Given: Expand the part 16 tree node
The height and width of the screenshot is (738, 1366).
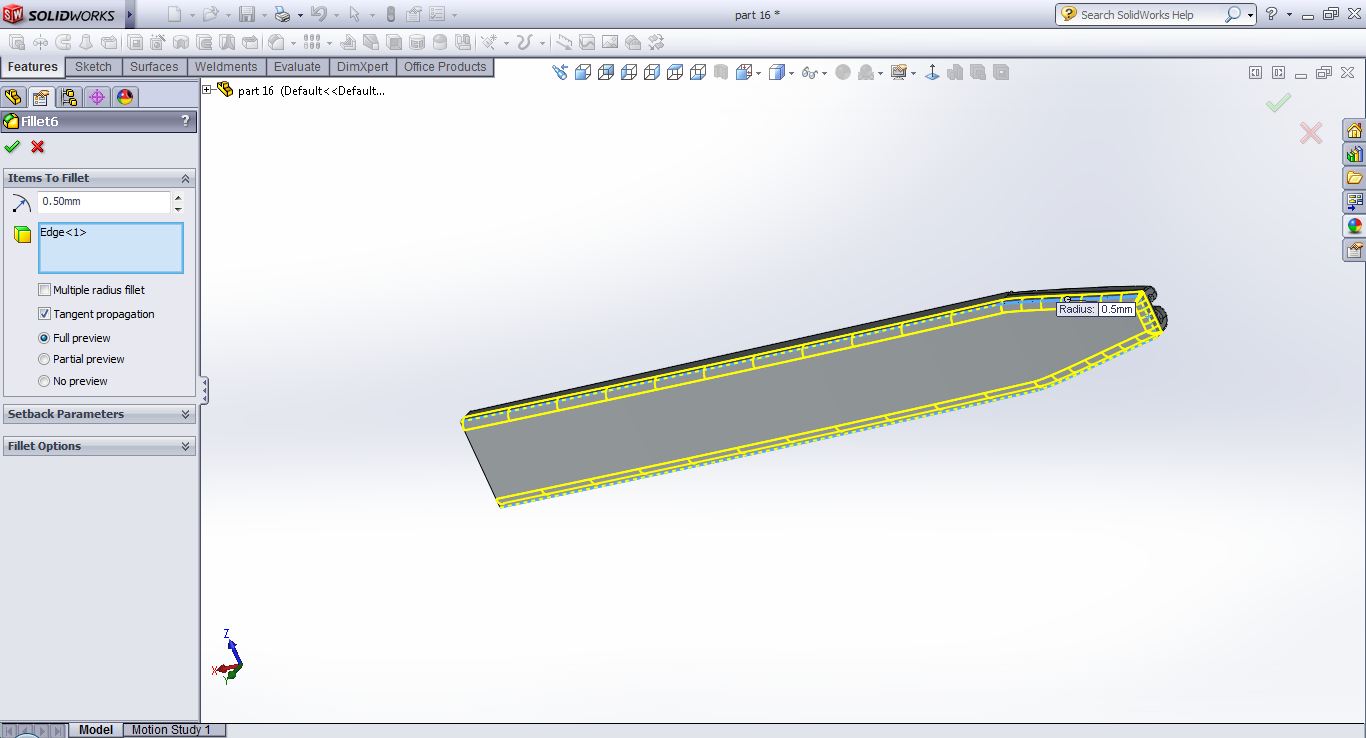Looking at the screenshot, I should tap(208, 90).
